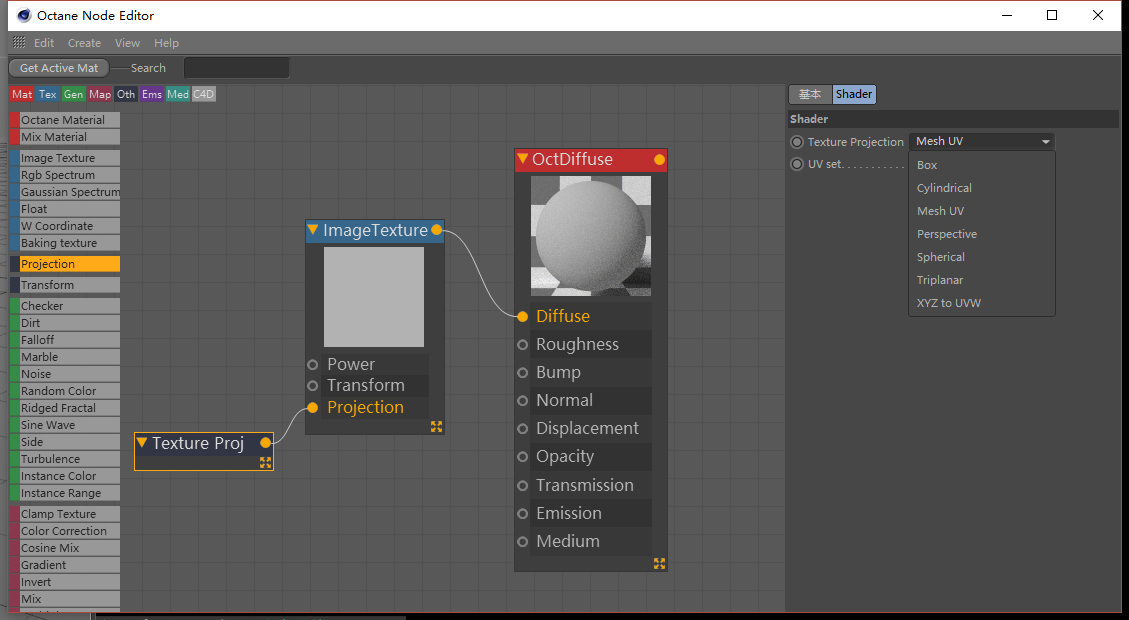Click the Diffuse input port on OctDiffuse
Image resolution: width=1129 pixels, height=620 pixels.
click(523, 316)
